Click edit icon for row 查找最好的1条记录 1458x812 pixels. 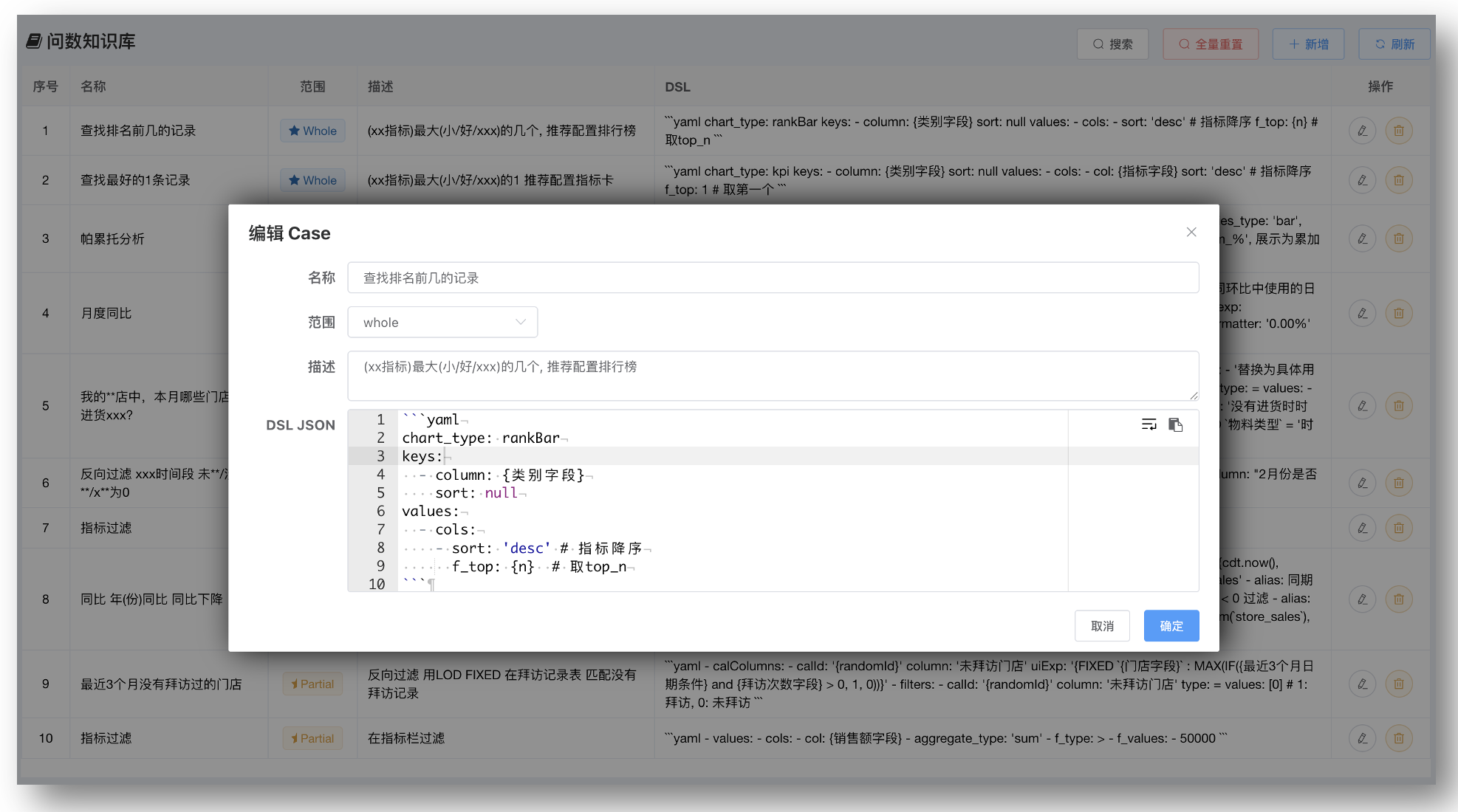pos(1362,180)
